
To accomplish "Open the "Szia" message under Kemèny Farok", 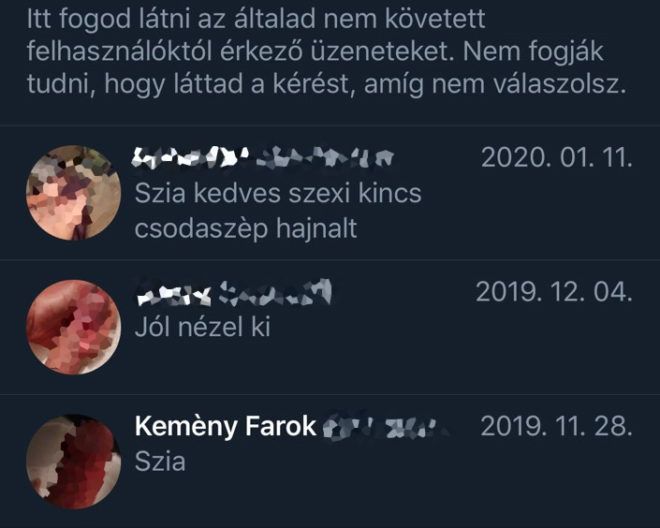I will (160, 462).
